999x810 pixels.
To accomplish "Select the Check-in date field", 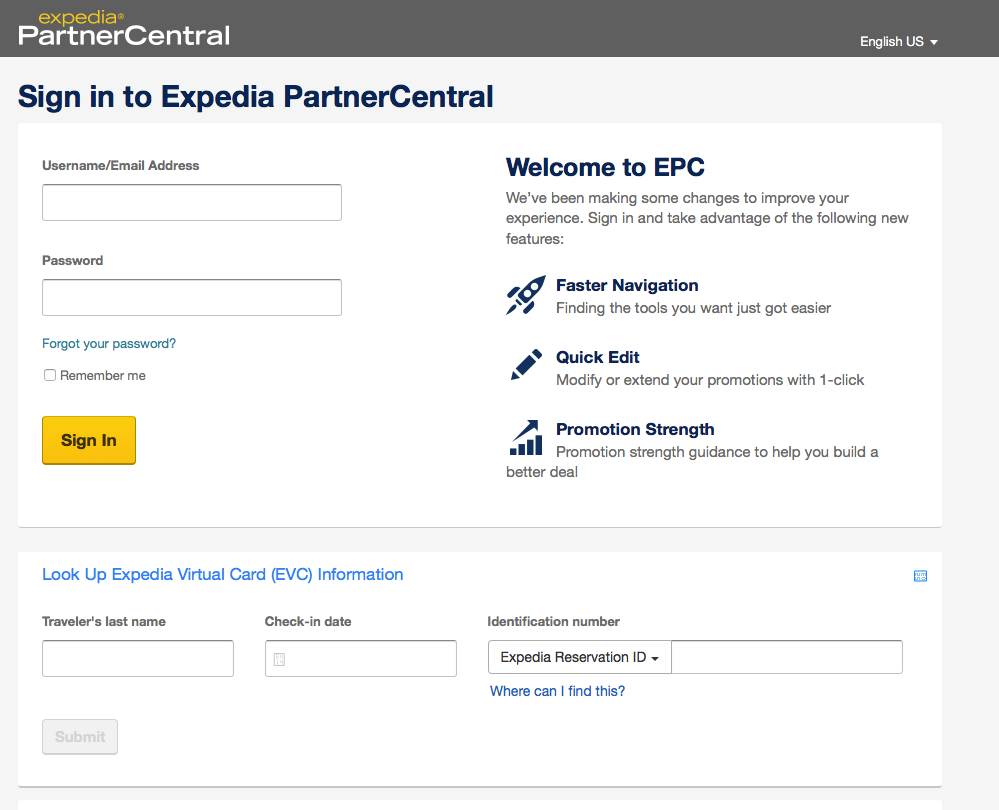I will point(370,659).
